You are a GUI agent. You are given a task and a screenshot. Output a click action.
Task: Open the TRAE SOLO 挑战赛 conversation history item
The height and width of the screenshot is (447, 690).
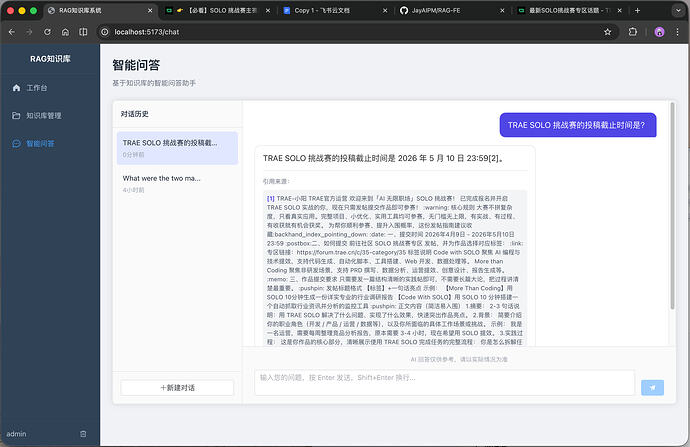pyautogui.click(x=177, y=148)
